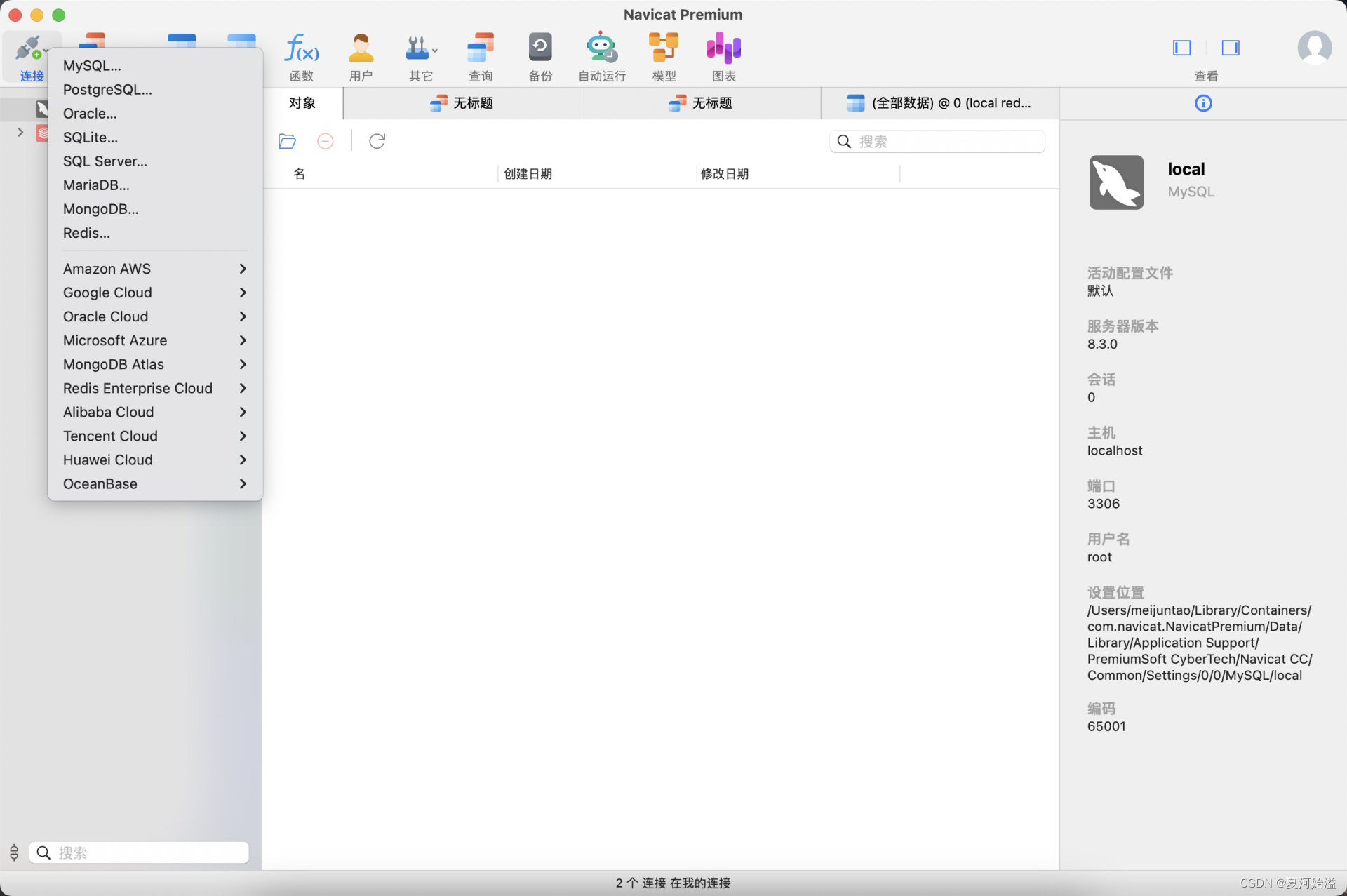Toggle the left sidebar pane view button
Image resolution: width=1347 pixels, height=896 pixels.
1181,48
